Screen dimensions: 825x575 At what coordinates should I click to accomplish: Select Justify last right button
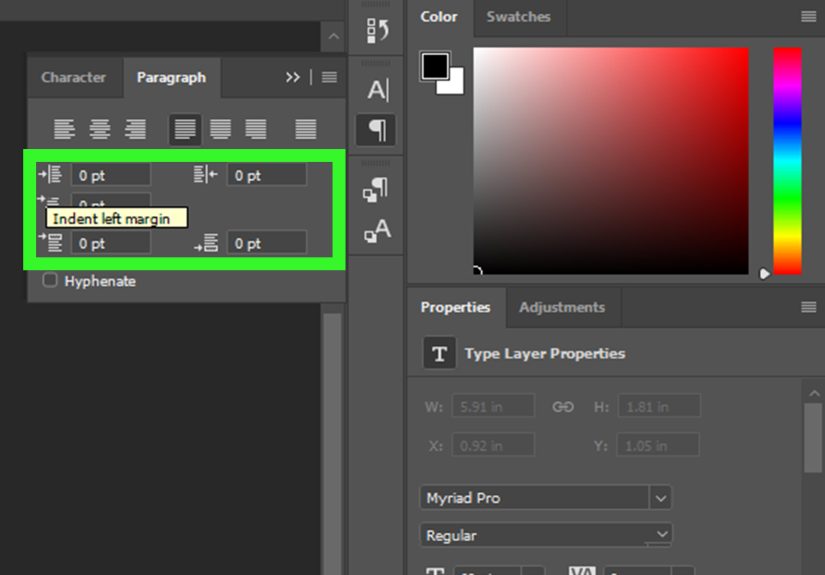click(256, 129)
